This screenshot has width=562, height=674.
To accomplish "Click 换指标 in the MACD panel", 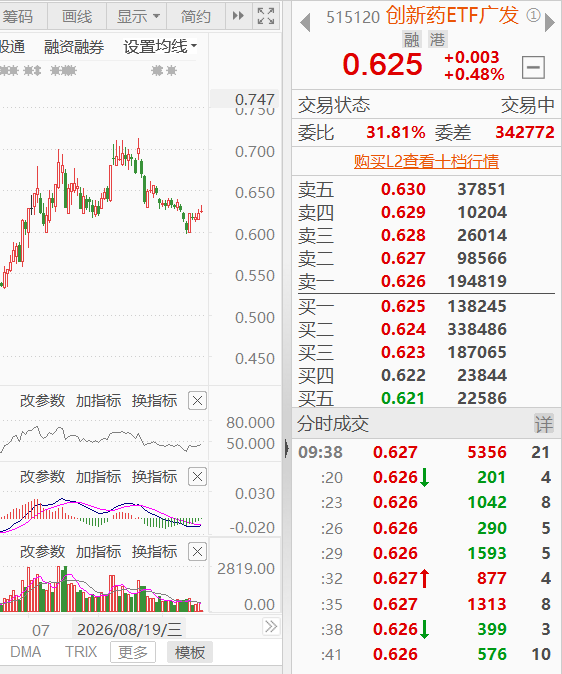I will click(154, 477).
